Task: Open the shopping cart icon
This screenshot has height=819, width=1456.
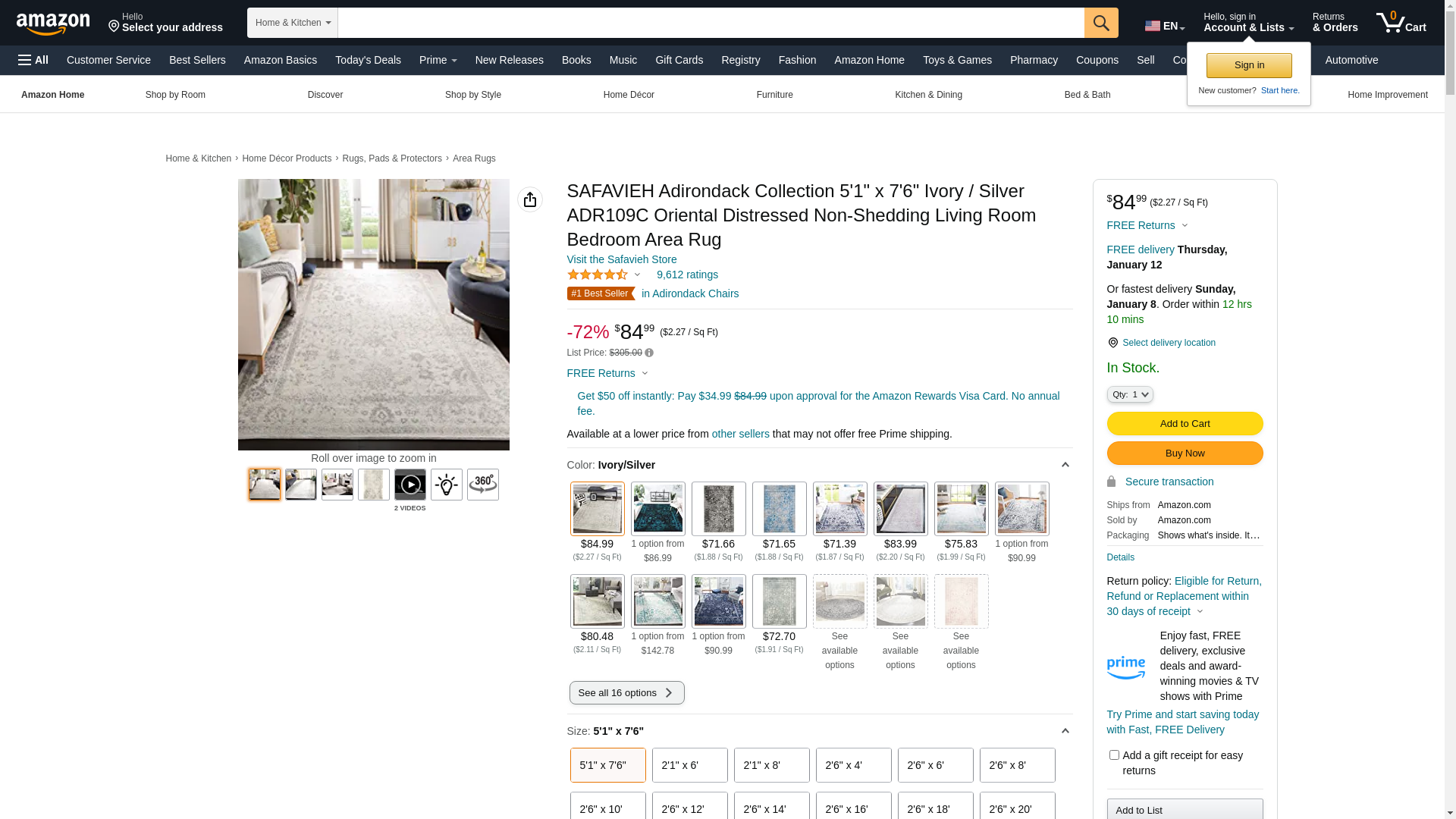Action: 1401,23
